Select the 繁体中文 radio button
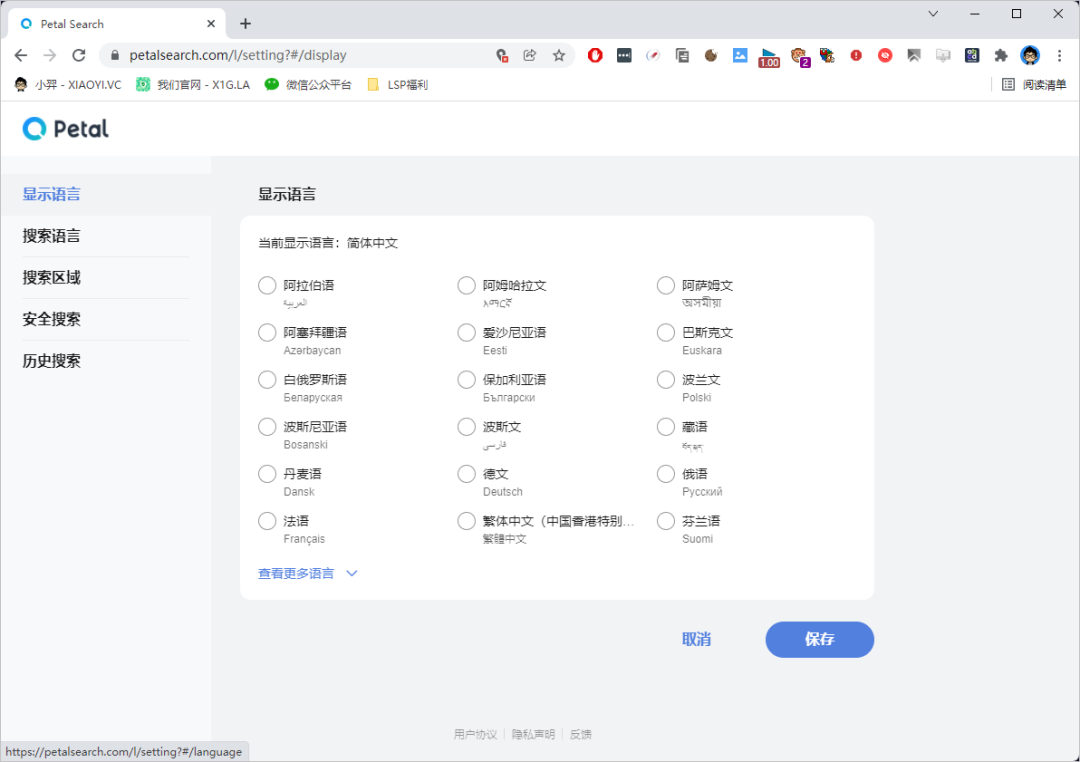1080x762 pixels. click(x=466, y=521)
